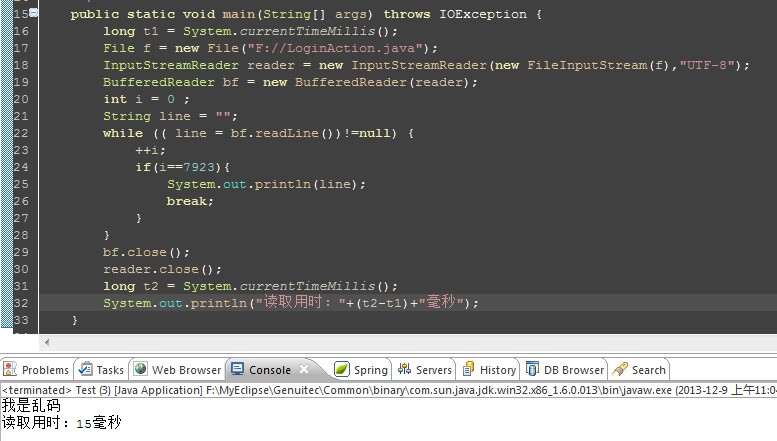Click the Search view flashlight icon

coord(620,369)
